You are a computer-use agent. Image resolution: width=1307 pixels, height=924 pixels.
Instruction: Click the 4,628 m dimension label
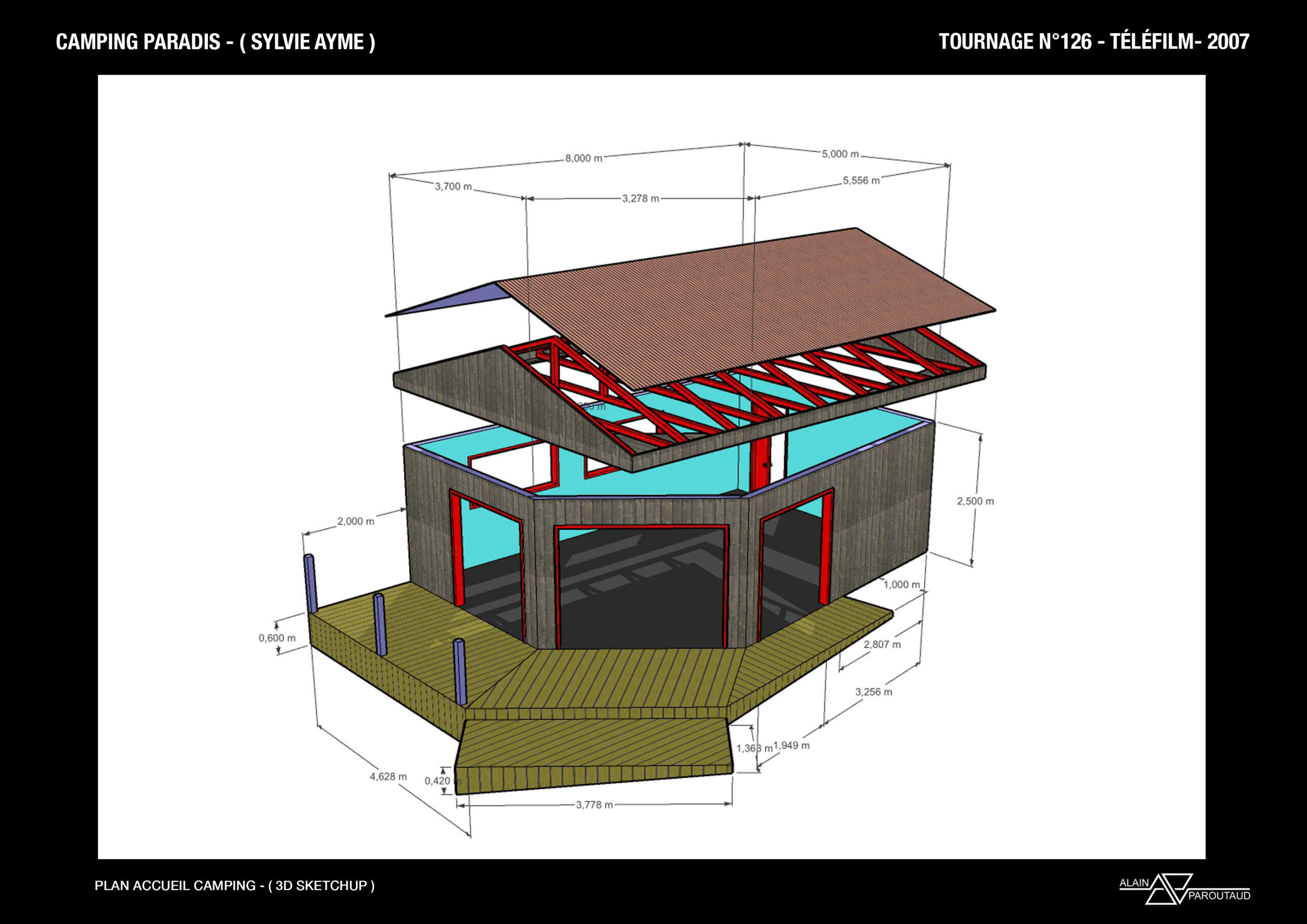[388, 776]
